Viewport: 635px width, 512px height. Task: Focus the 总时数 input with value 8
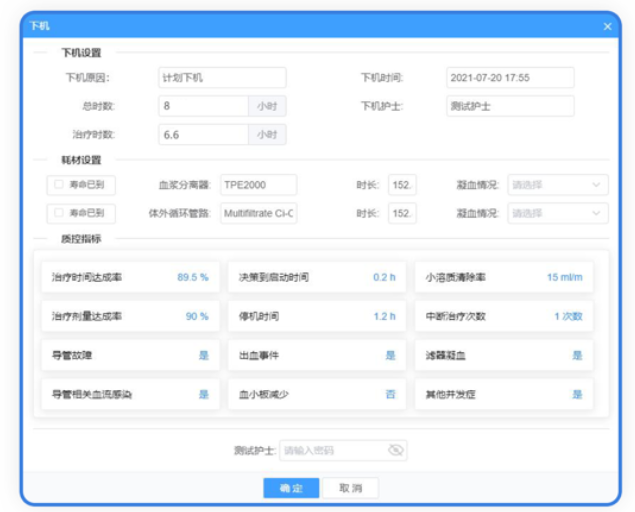[203, 106]
